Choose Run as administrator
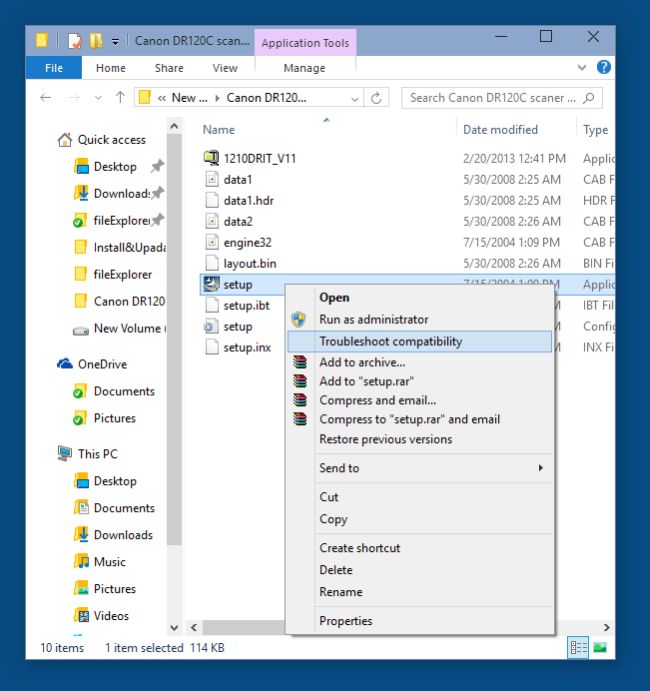Viewport: 650px width, 691px height. (x=420, y=319)
